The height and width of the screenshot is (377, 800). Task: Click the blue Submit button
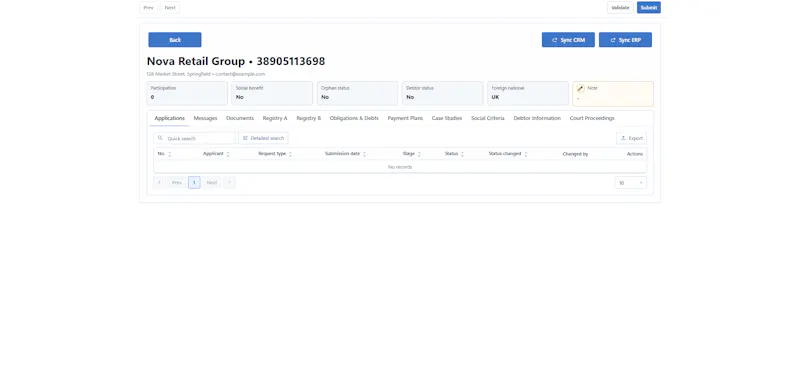pos(648,8)
